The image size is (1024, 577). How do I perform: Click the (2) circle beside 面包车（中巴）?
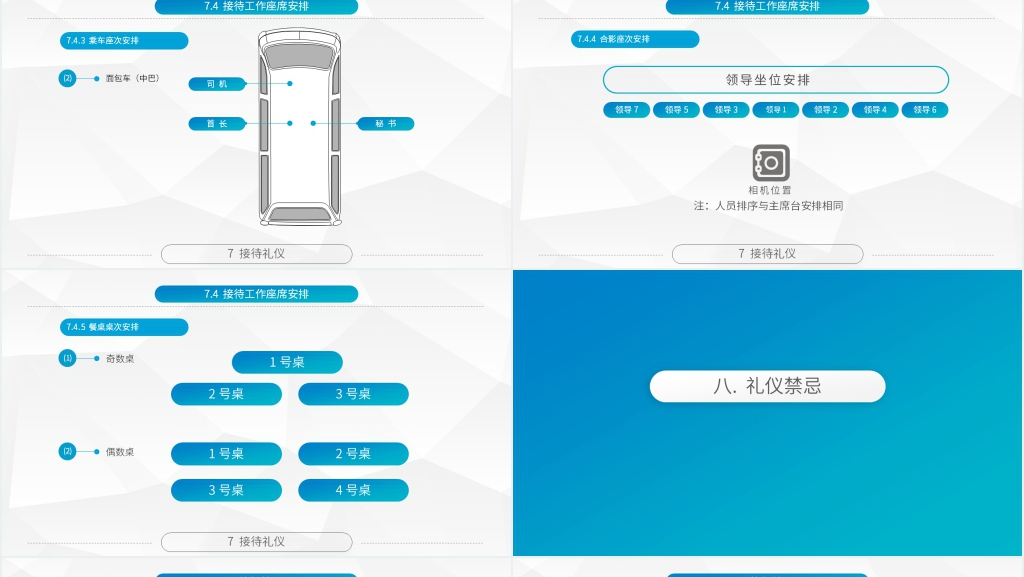[67, 78]
